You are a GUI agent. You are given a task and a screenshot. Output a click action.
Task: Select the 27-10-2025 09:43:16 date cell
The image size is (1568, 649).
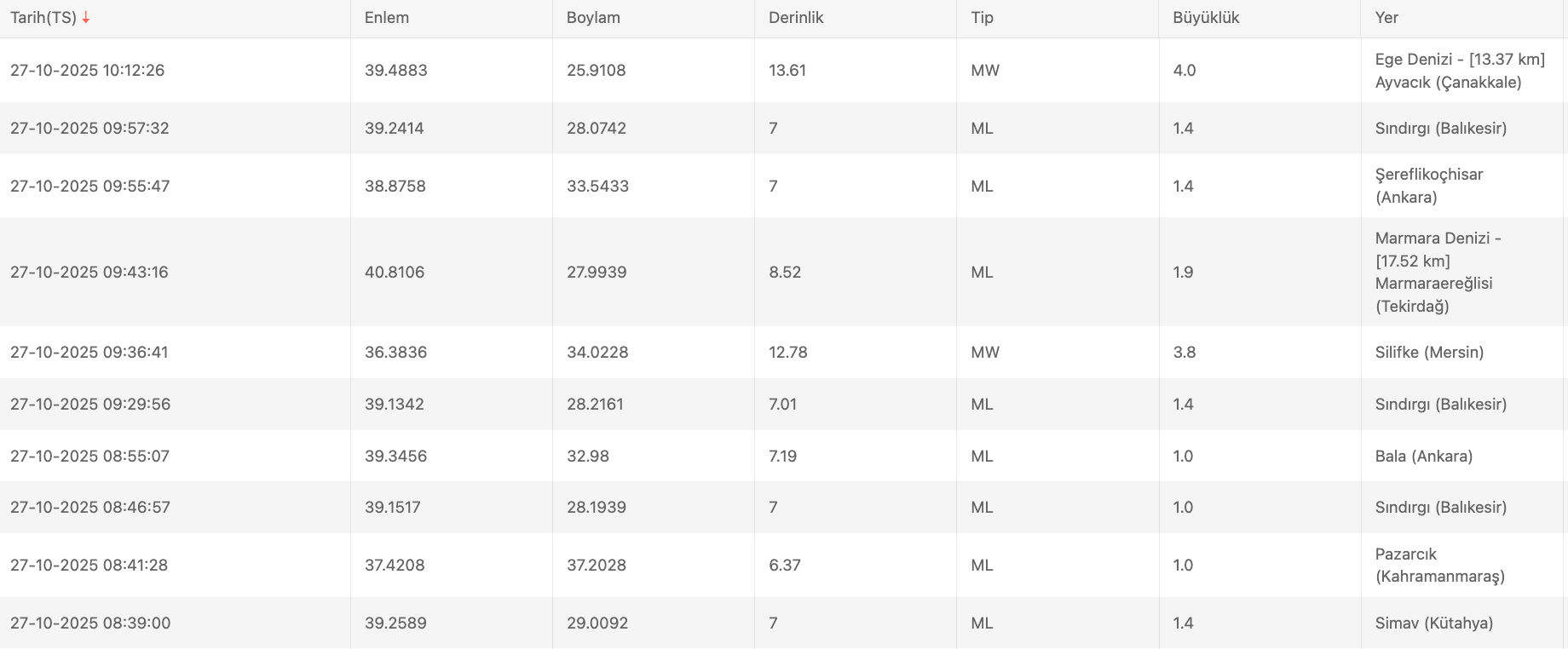pos(89,273)
